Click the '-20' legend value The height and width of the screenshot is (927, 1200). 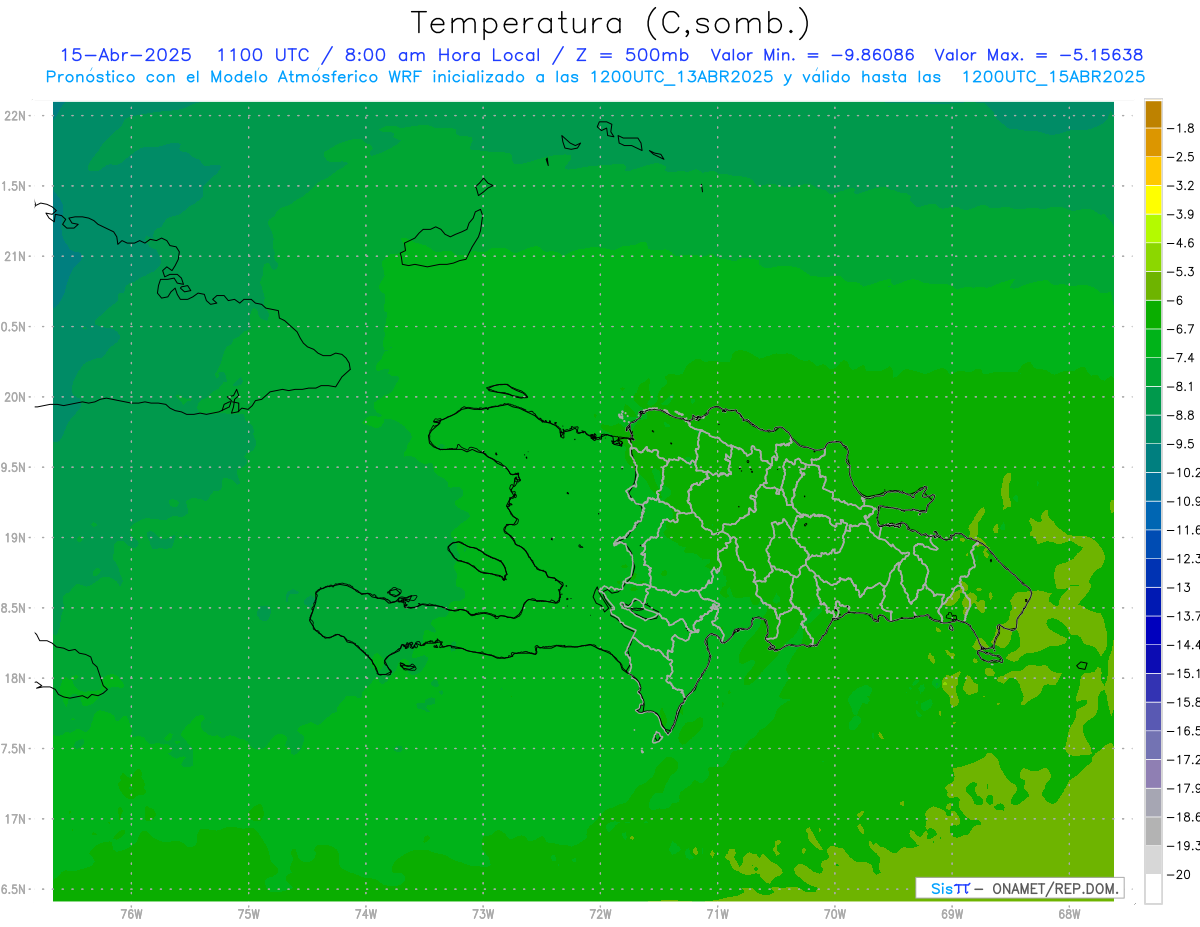[1178, 874]
